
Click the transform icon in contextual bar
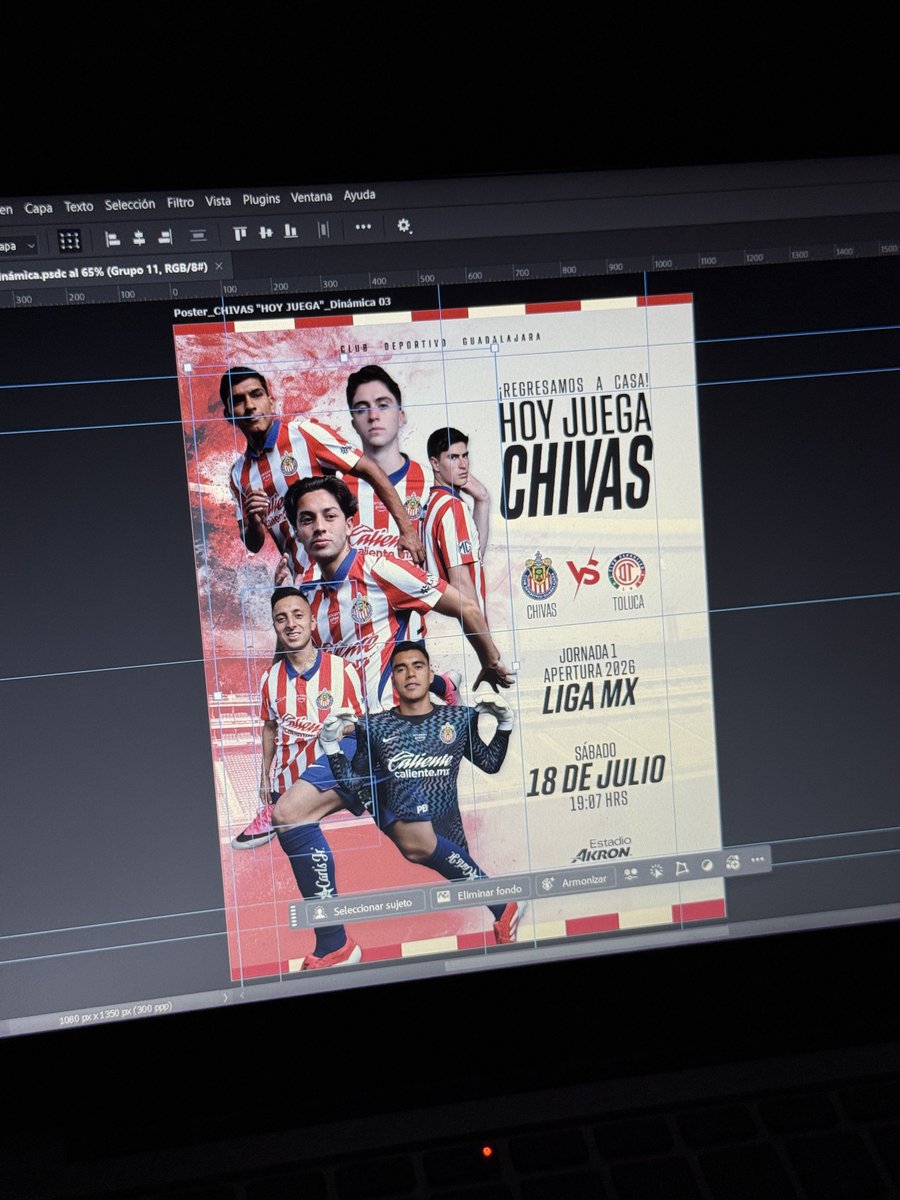(x=682, y=867)
